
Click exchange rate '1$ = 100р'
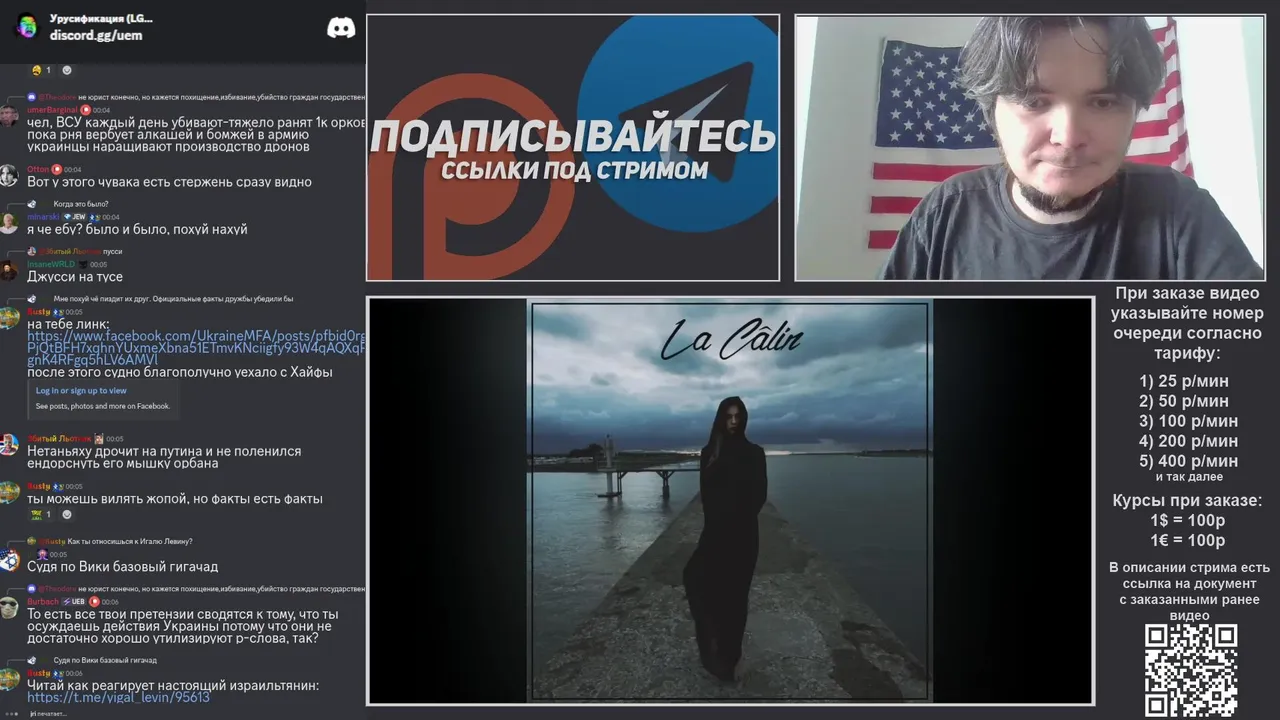point(1187,521)
